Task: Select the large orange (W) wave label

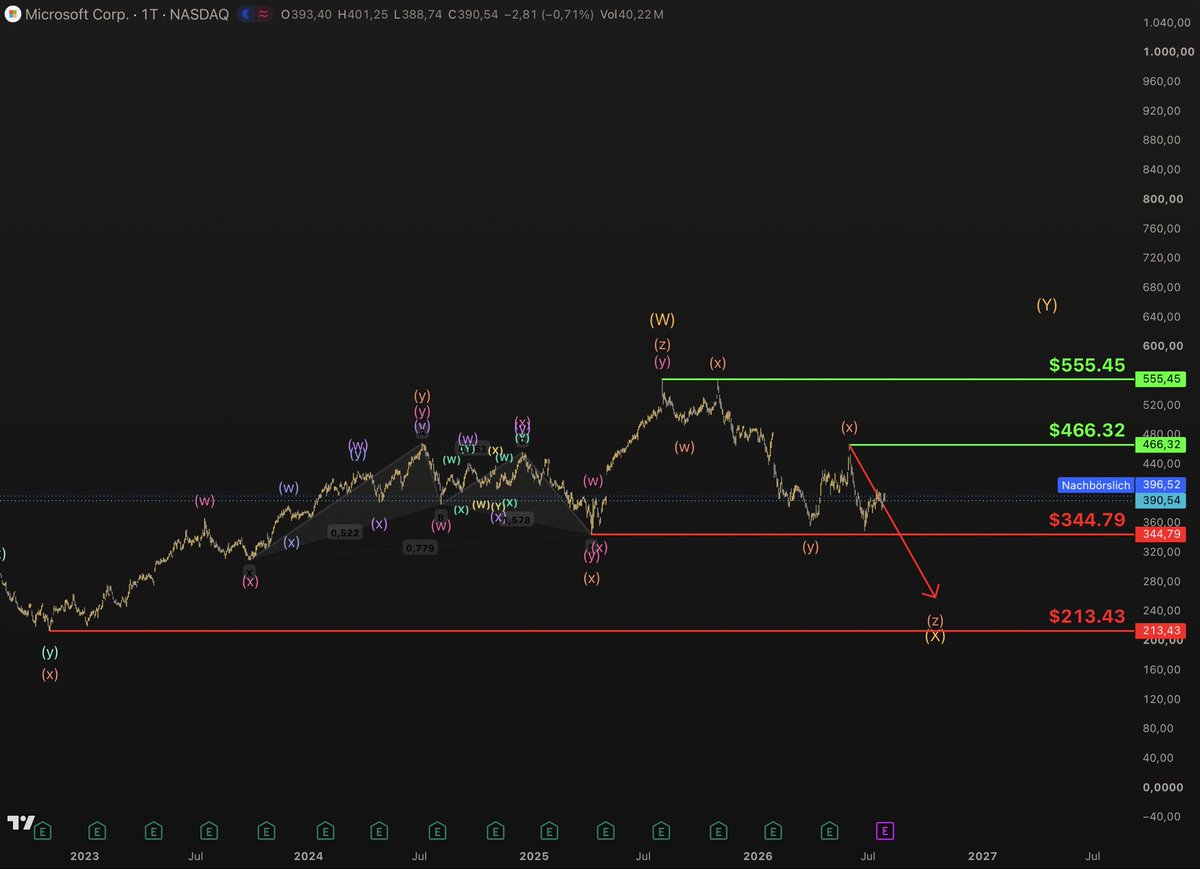Action: [662, 321]
